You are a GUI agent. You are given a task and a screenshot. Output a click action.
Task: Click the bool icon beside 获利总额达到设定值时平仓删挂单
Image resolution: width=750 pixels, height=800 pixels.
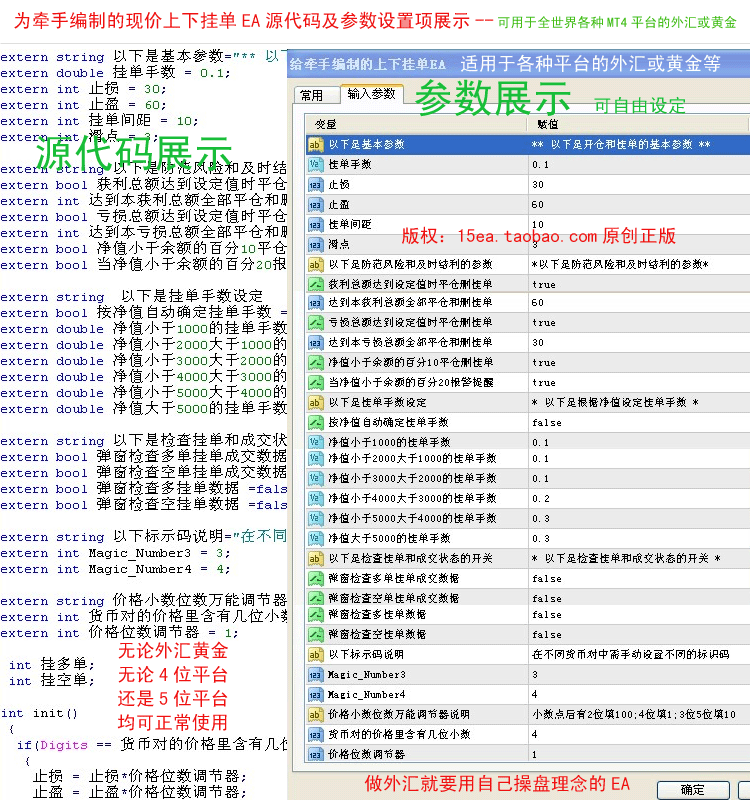[315, 284]
